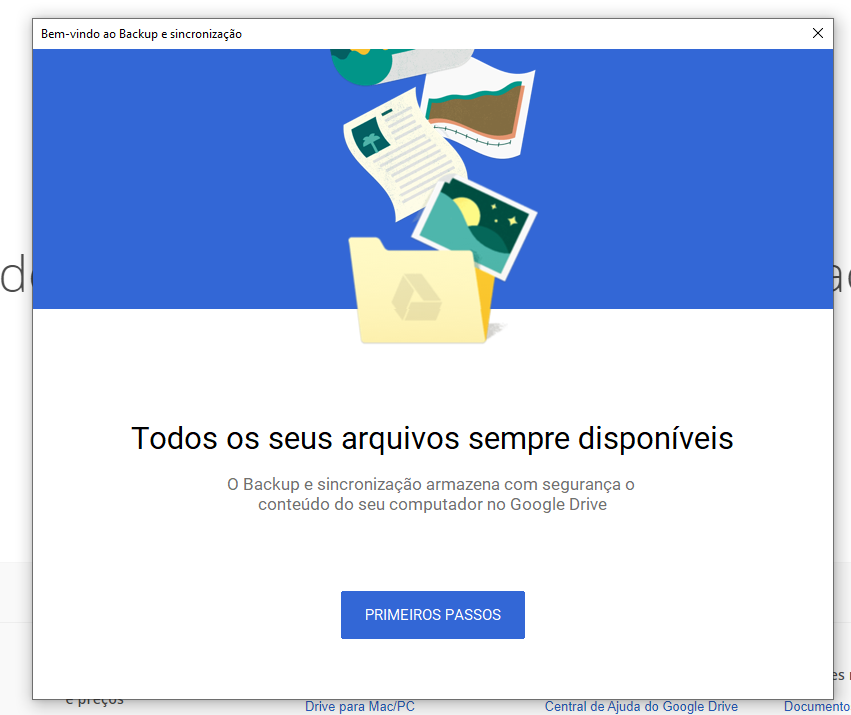Click the PRIMEIROS PASSOS button

[x=433, y=615]
